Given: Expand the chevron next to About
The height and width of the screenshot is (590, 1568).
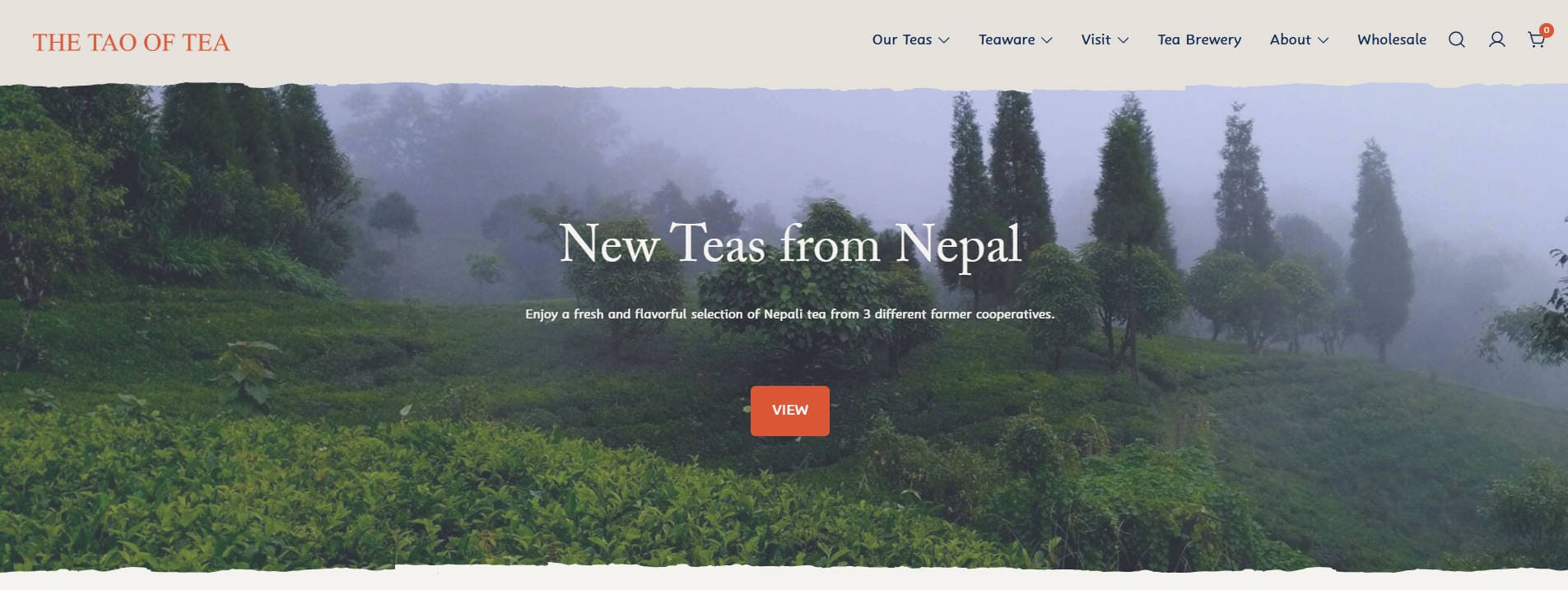Looking at the screenshot, I should 1324,40.
